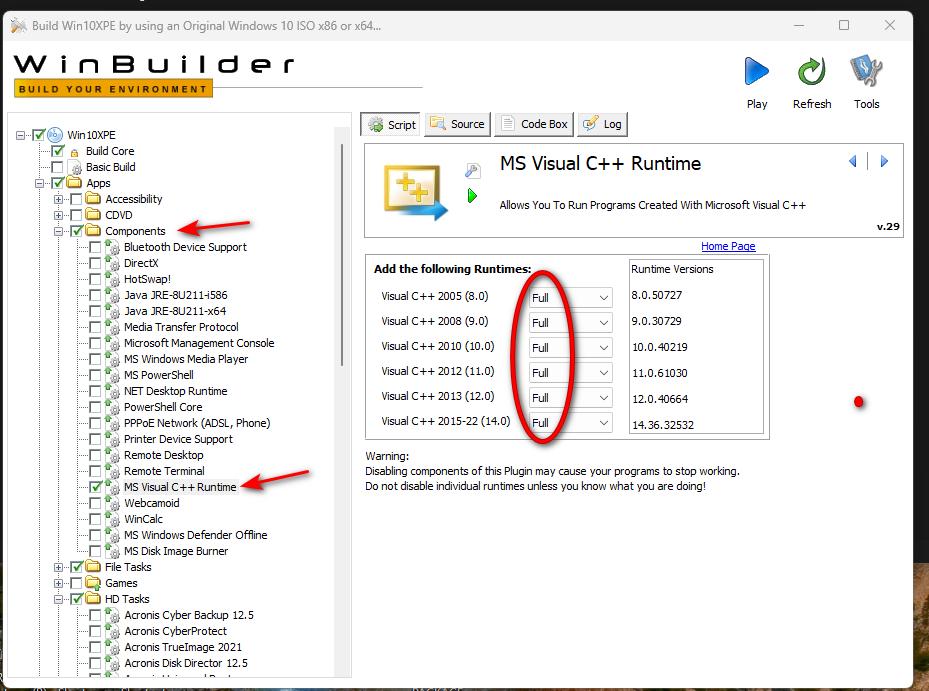Select the PowerShell Core entry
Image resolution: width=929 pixels, height=691 pixels.
[x=163, y=407]
